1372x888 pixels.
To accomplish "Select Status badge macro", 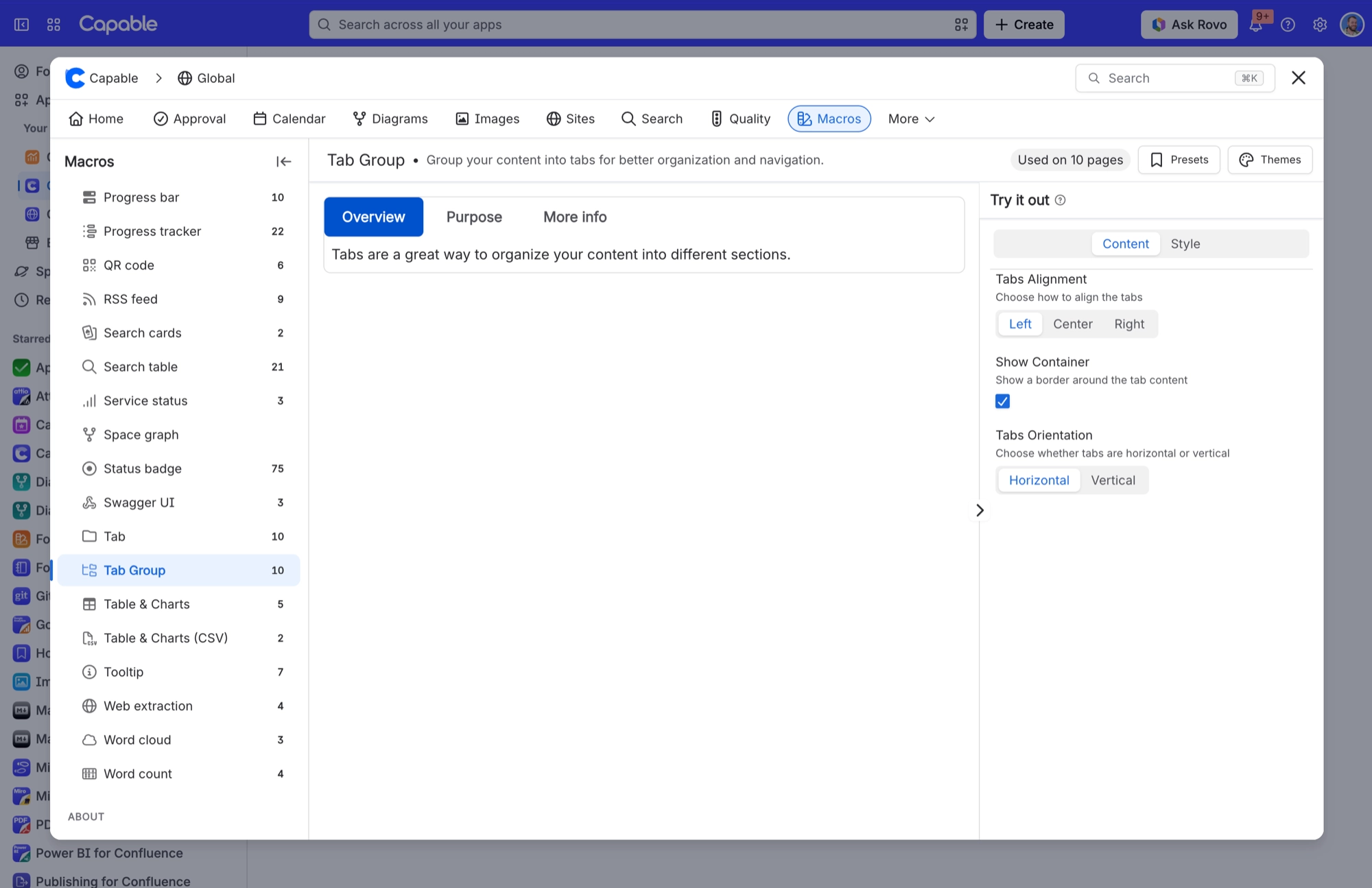I will (x=179, y=469).
